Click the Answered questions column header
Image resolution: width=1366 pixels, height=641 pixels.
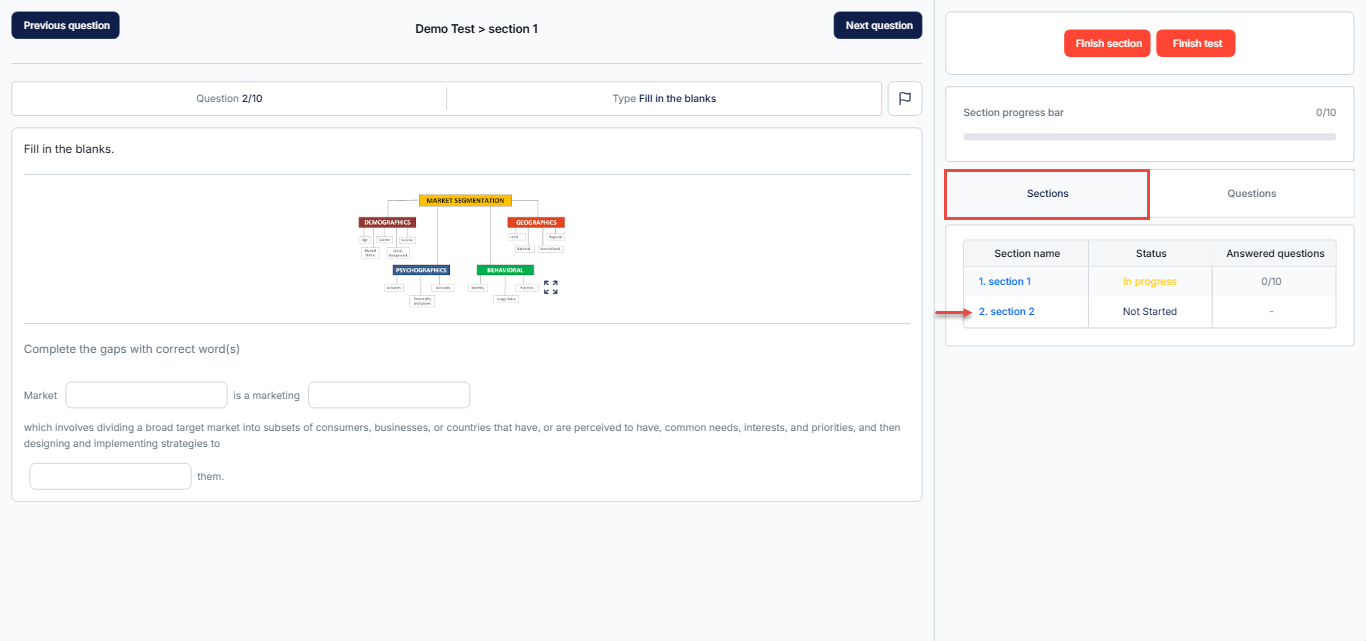pyautogui.click(x=1274, y=254)
